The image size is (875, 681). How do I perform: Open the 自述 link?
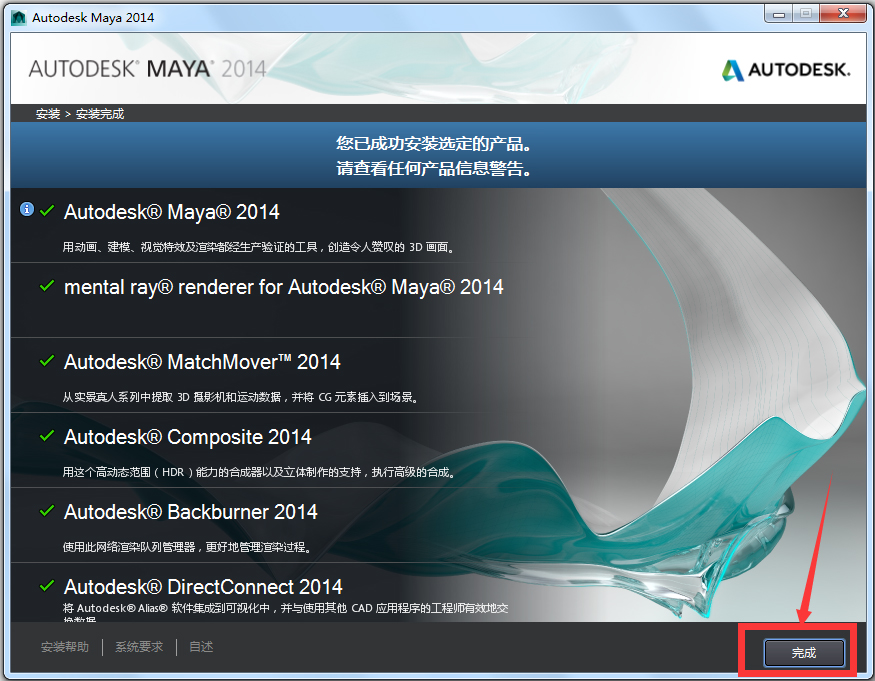(199, 647)
